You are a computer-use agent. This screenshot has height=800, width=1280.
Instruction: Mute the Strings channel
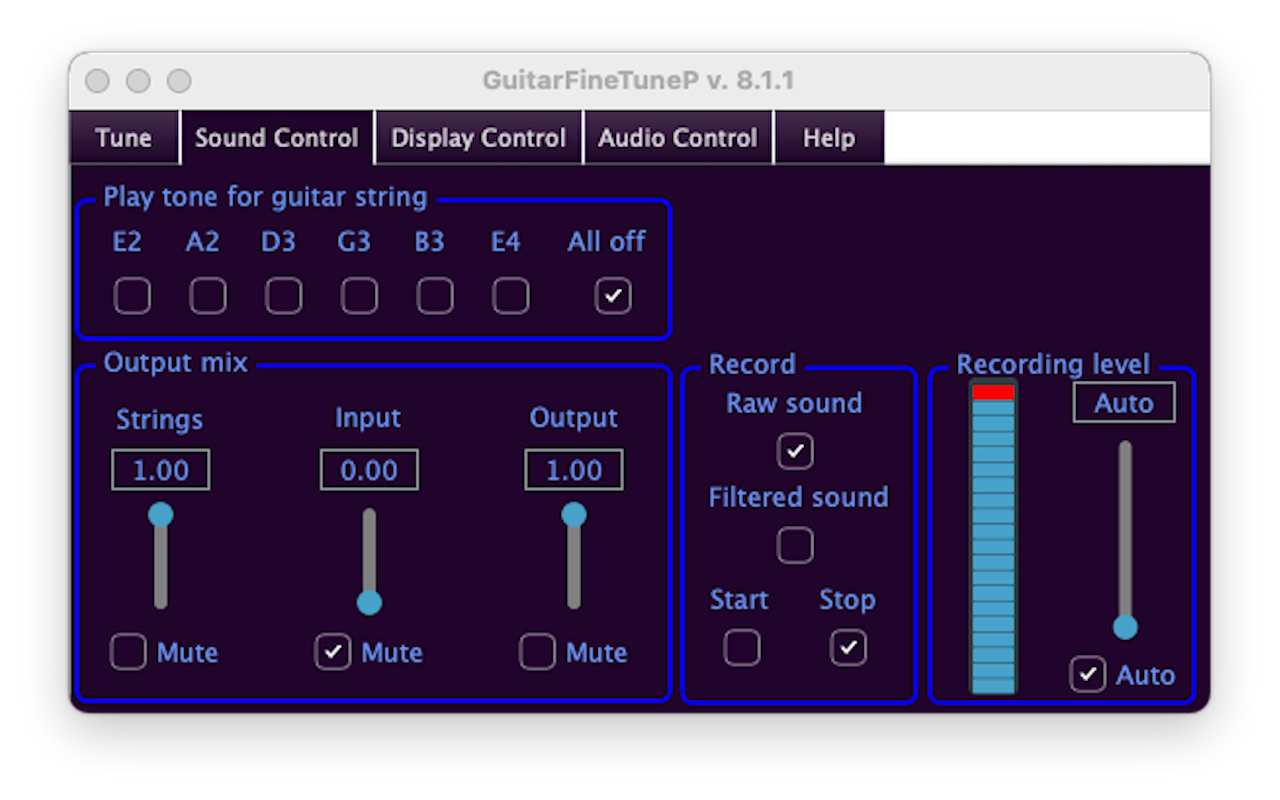[x=128, y=652]
